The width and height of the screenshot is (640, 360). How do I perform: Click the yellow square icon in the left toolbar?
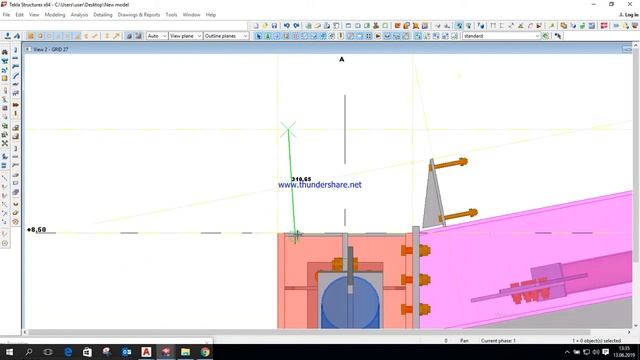(4, 78)
